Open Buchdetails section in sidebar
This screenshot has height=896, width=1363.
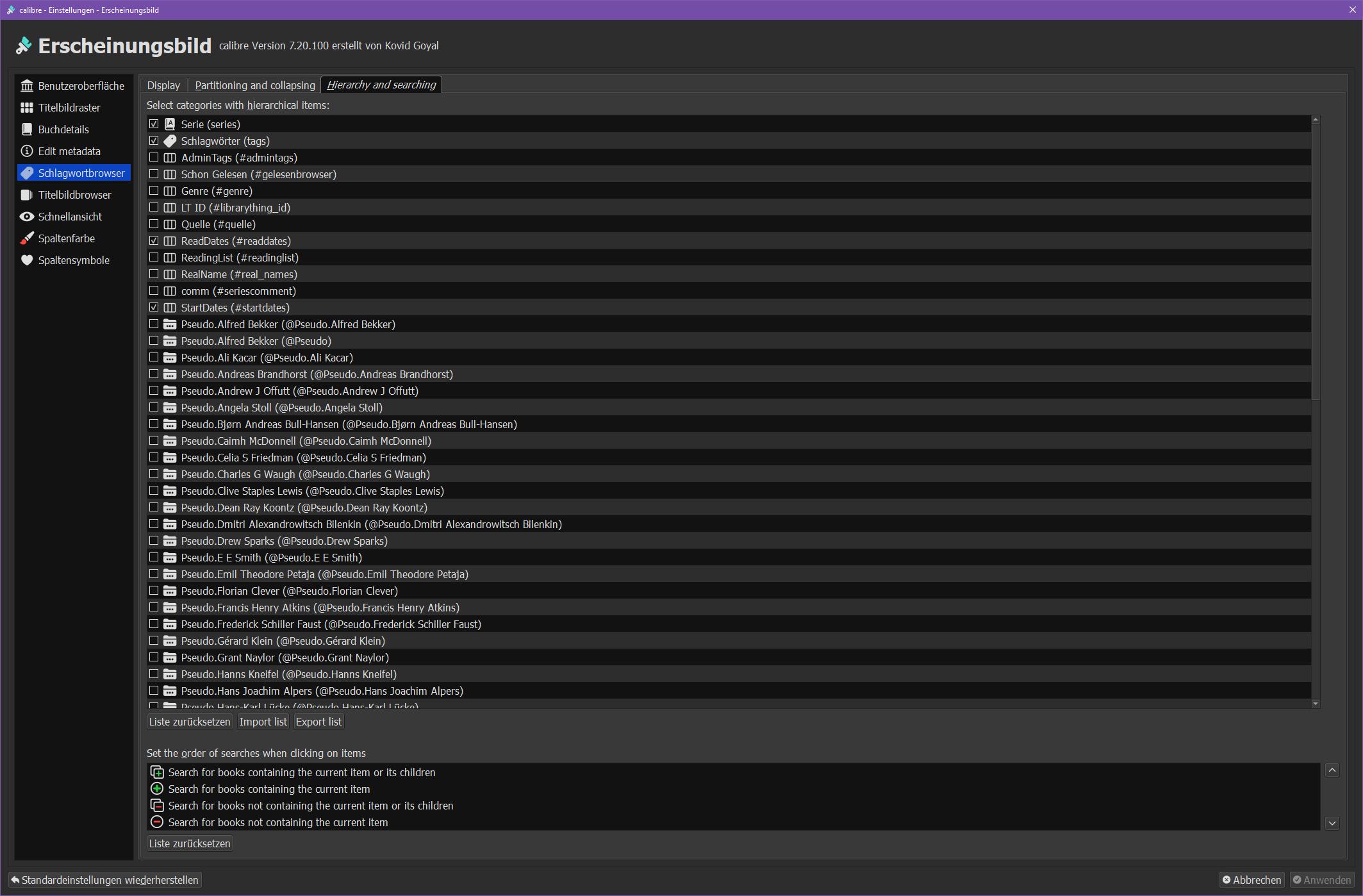tap(63, 129)
